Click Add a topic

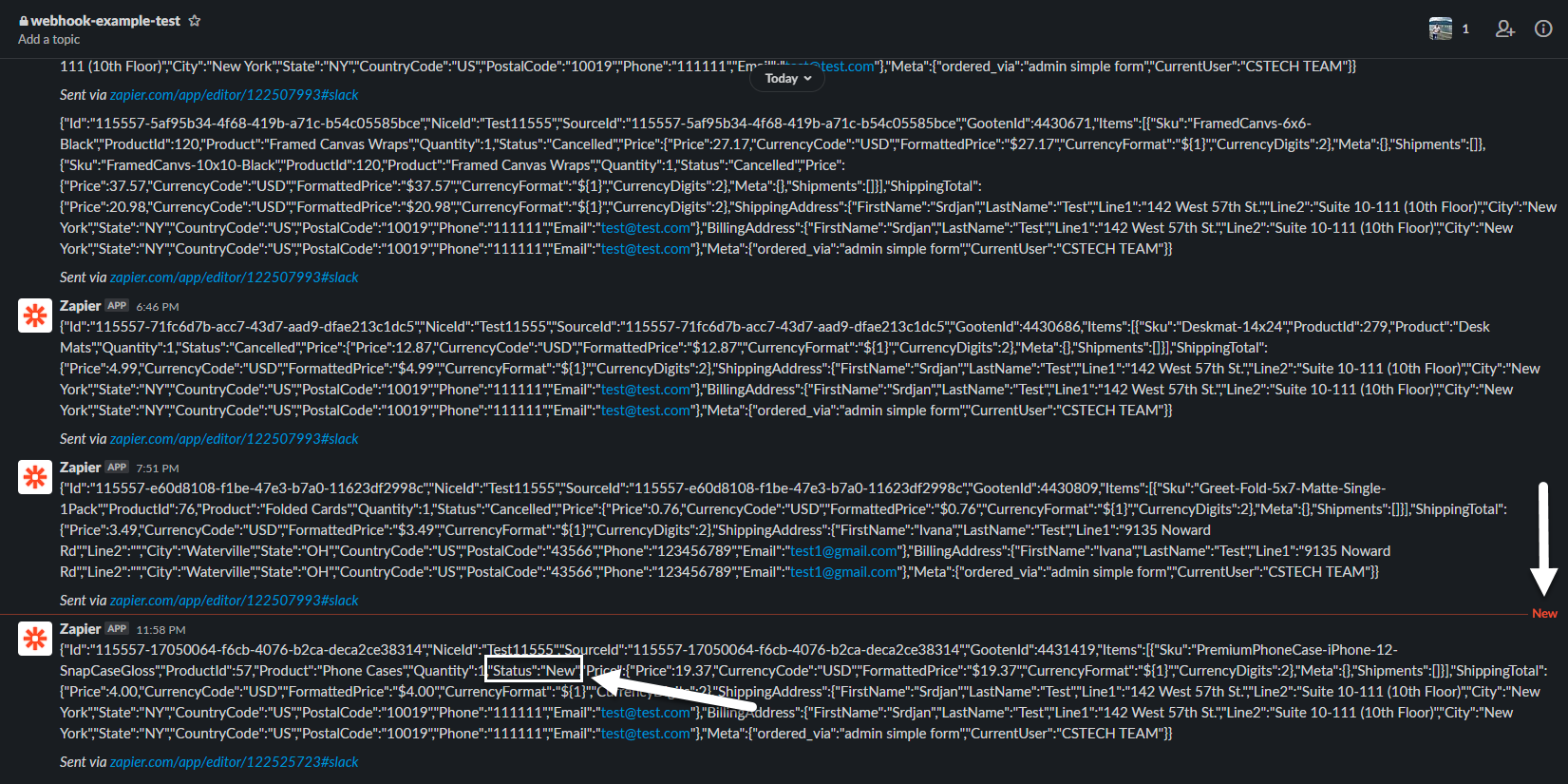[x=48, y=40]
